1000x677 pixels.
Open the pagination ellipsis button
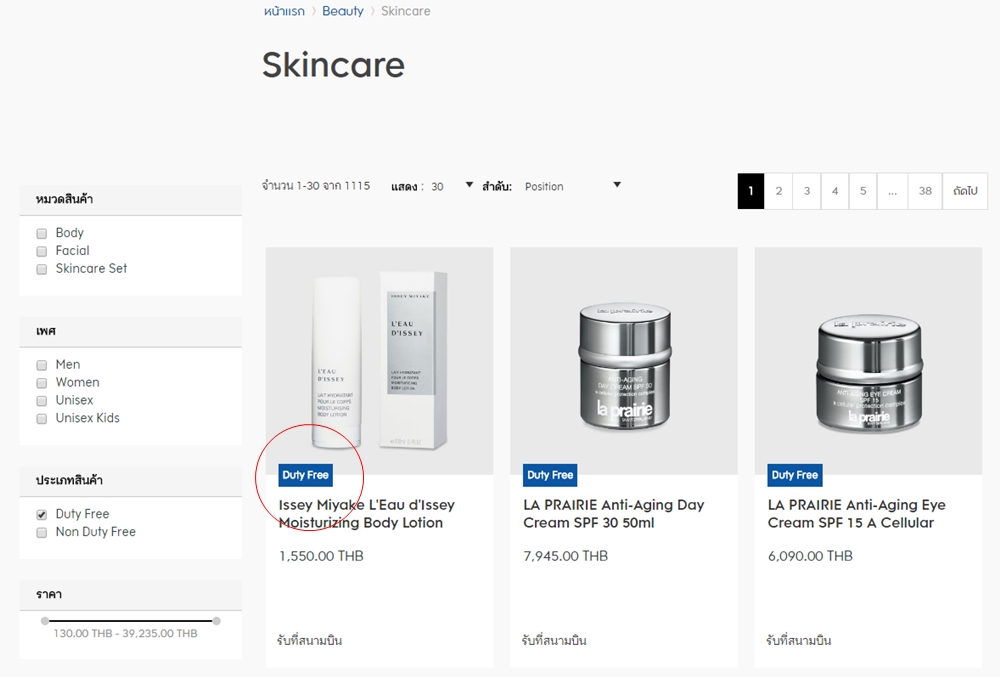click(892, 191)
